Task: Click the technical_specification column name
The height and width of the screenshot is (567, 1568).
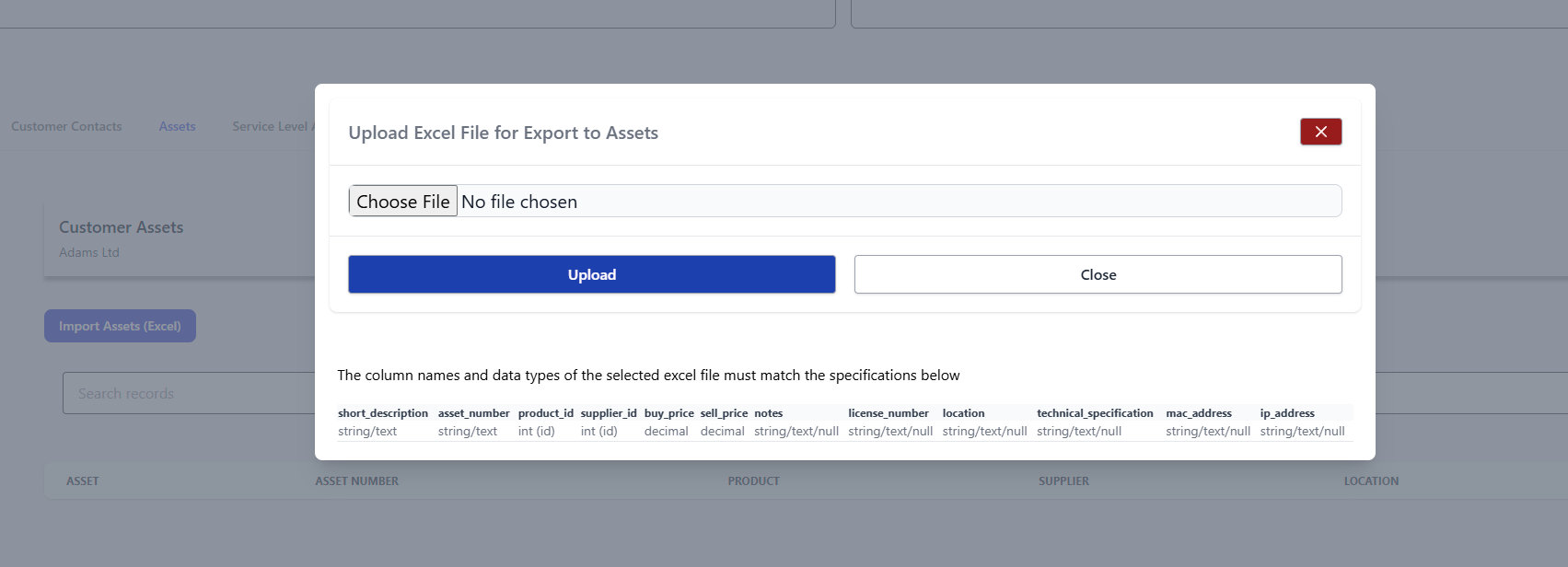Action: click(1095, 413)
